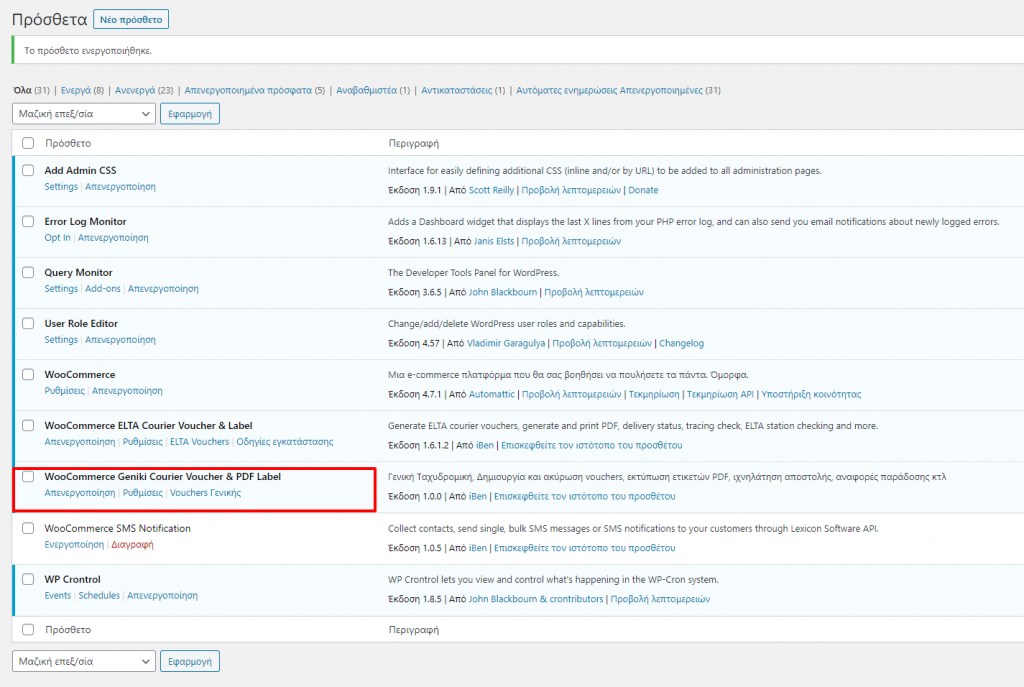This screenshot has width=1024, height=687.
Task: Click Opt In under Error Log Monitor
Action: tap(57, 238)
